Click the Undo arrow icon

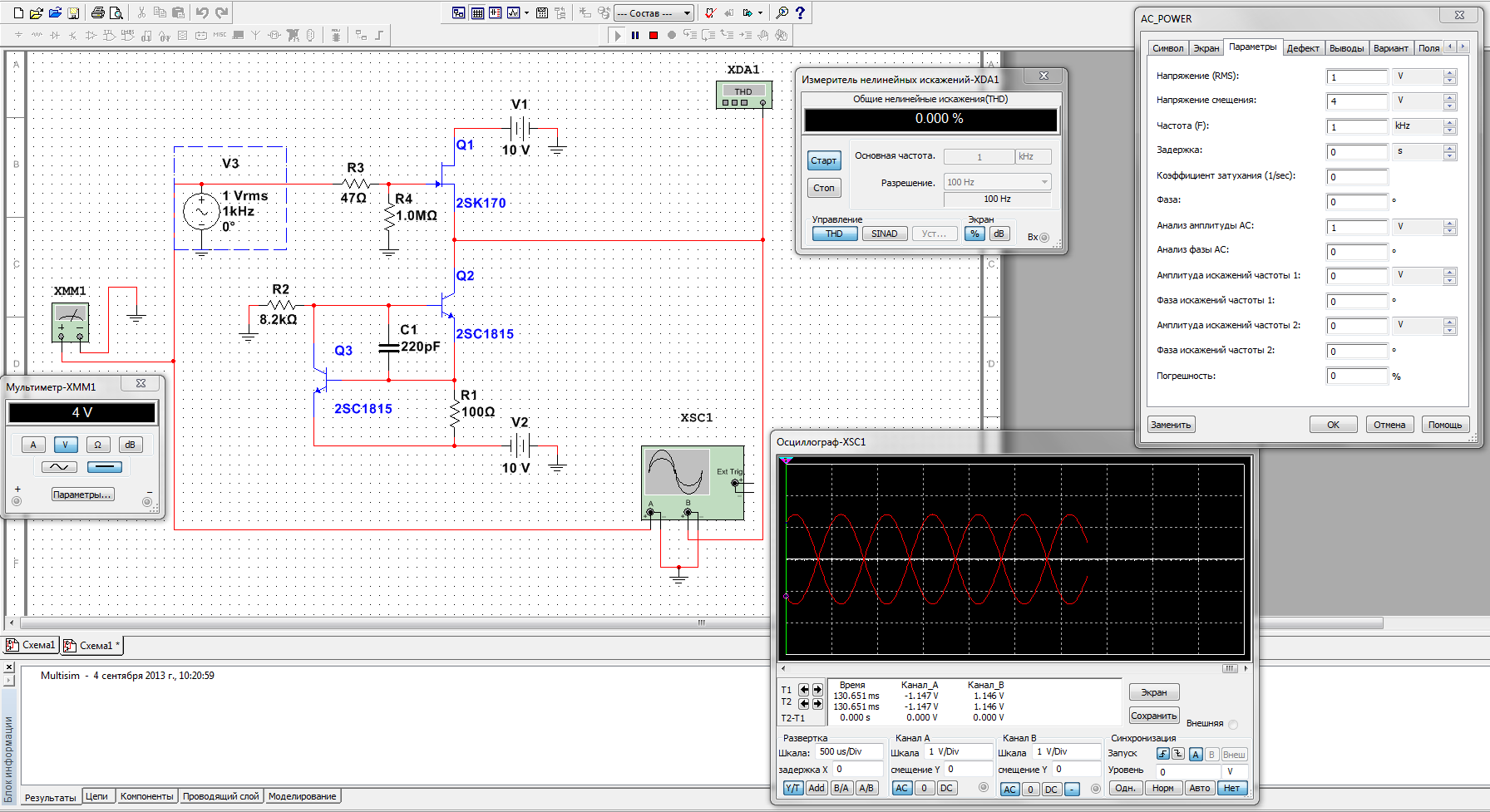[202, 12]
